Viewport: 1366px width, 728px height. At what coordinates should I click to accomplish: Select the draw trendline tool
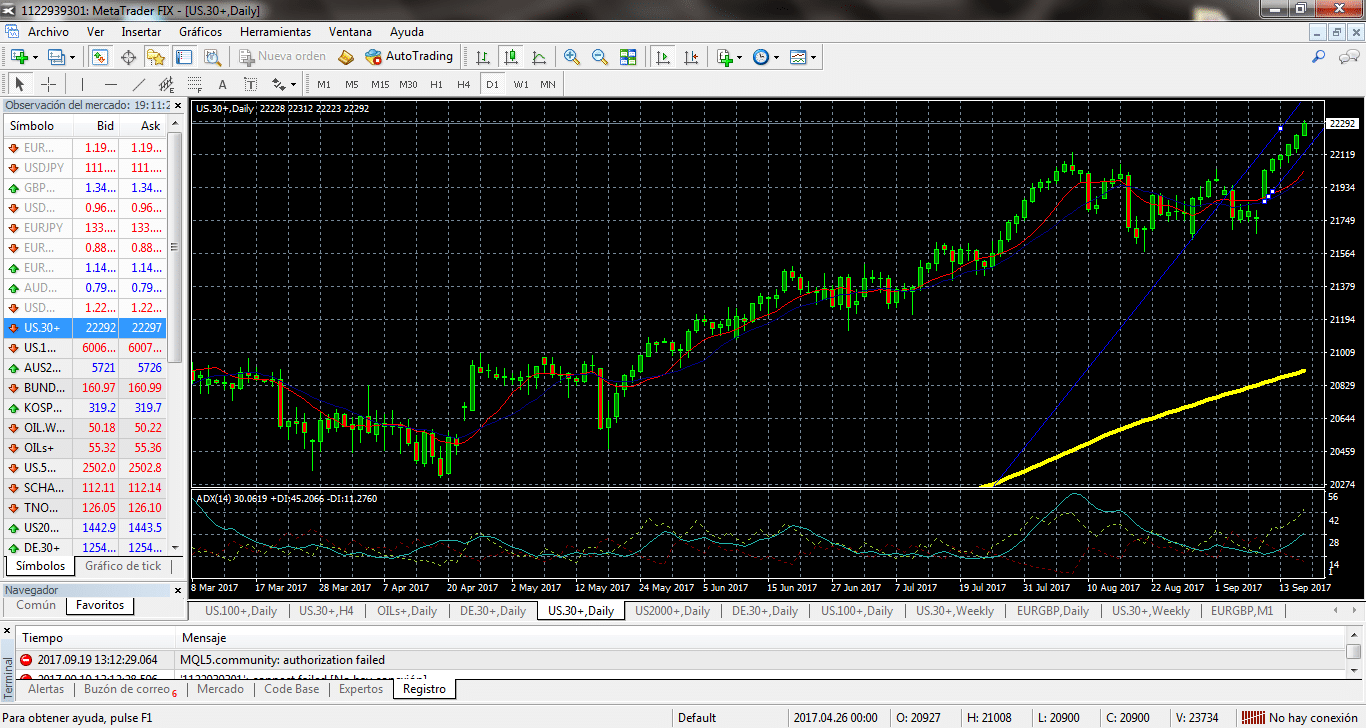pyautogui.click(x=139, y=84)
